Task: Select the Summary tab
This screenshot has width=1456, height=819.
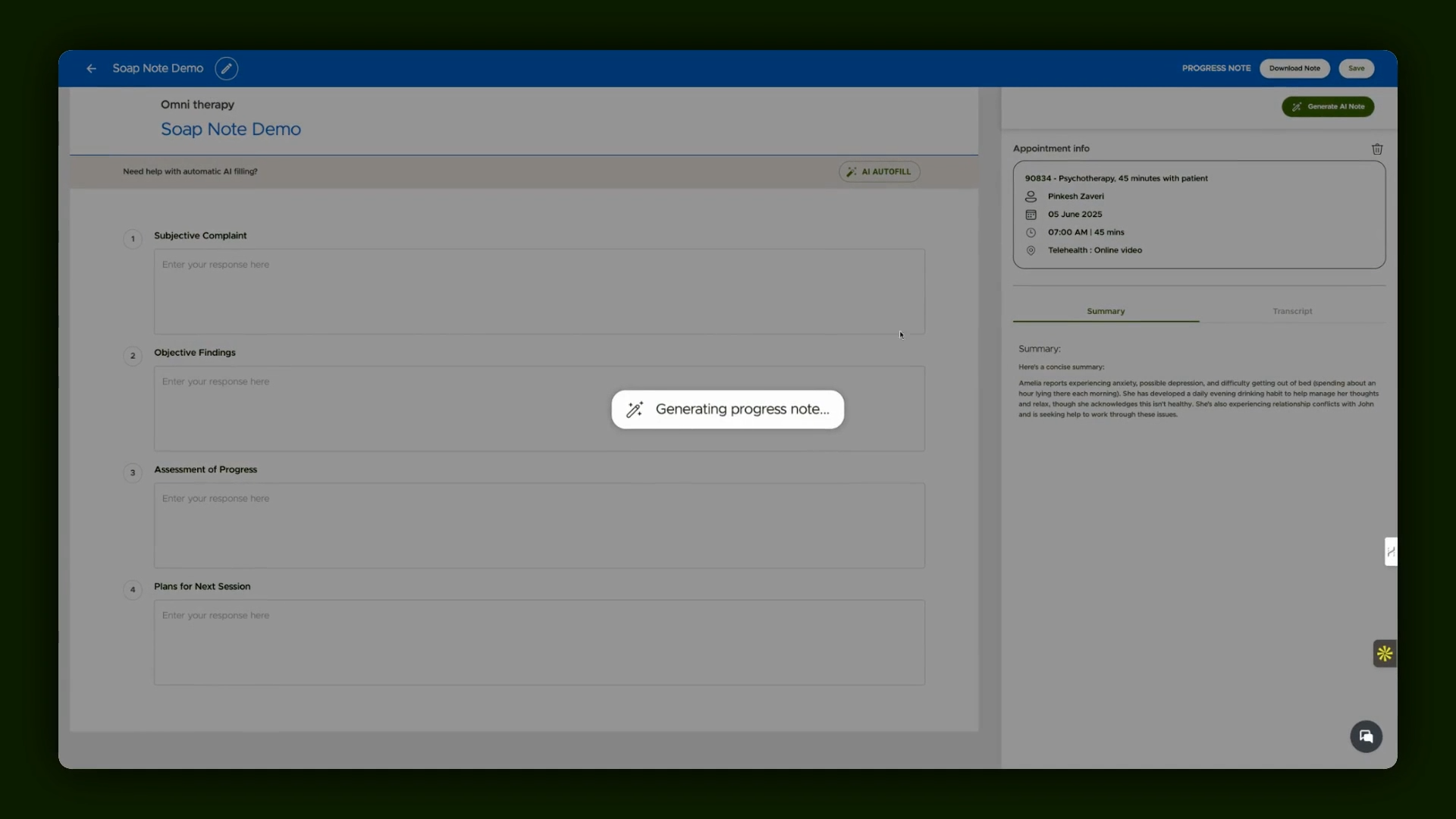Action: [x=1106, y=311]
